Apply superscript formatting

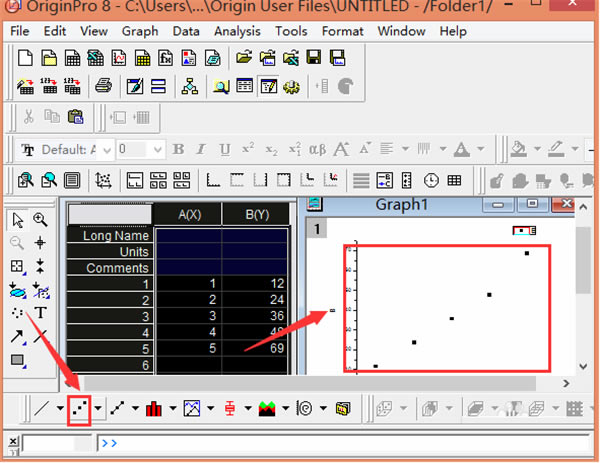point(248,148)
